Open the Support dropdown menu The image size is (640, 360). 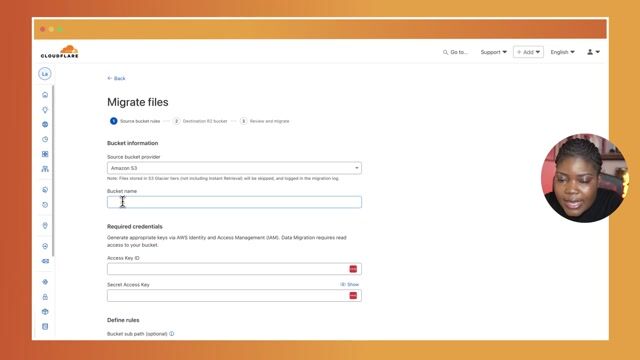coord(493,52)
